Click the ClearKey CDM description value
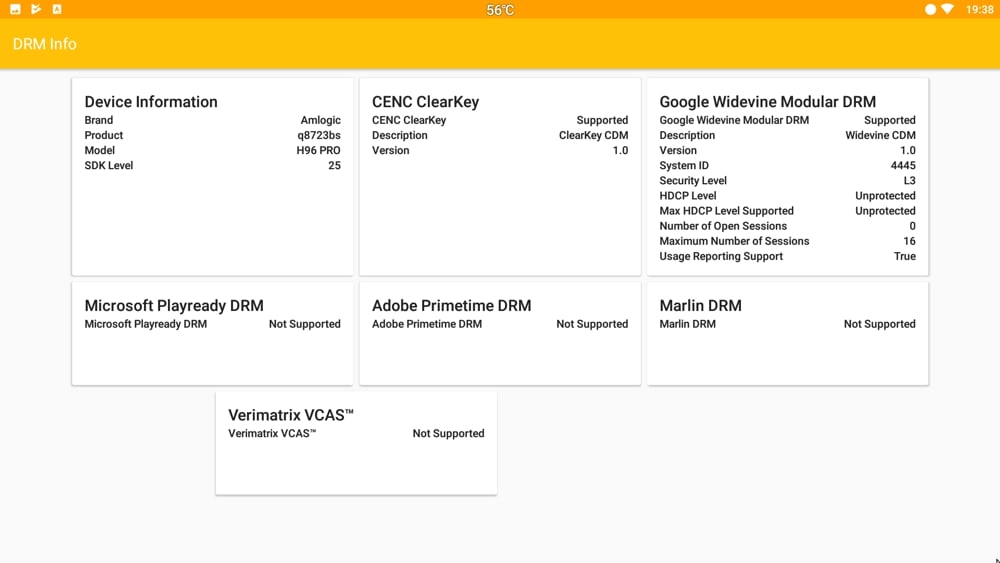Viewport: 1000px width, 563px height. 593,136
